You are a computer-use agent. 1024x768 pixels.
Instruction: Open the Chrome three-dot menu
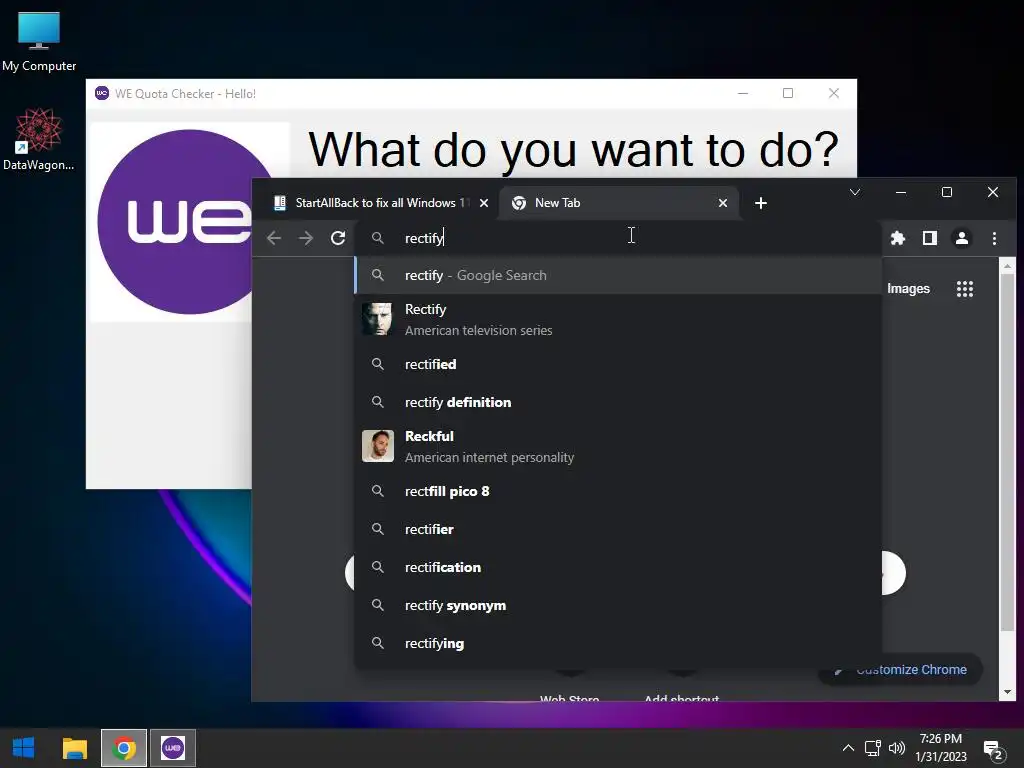tap(994, 238)
